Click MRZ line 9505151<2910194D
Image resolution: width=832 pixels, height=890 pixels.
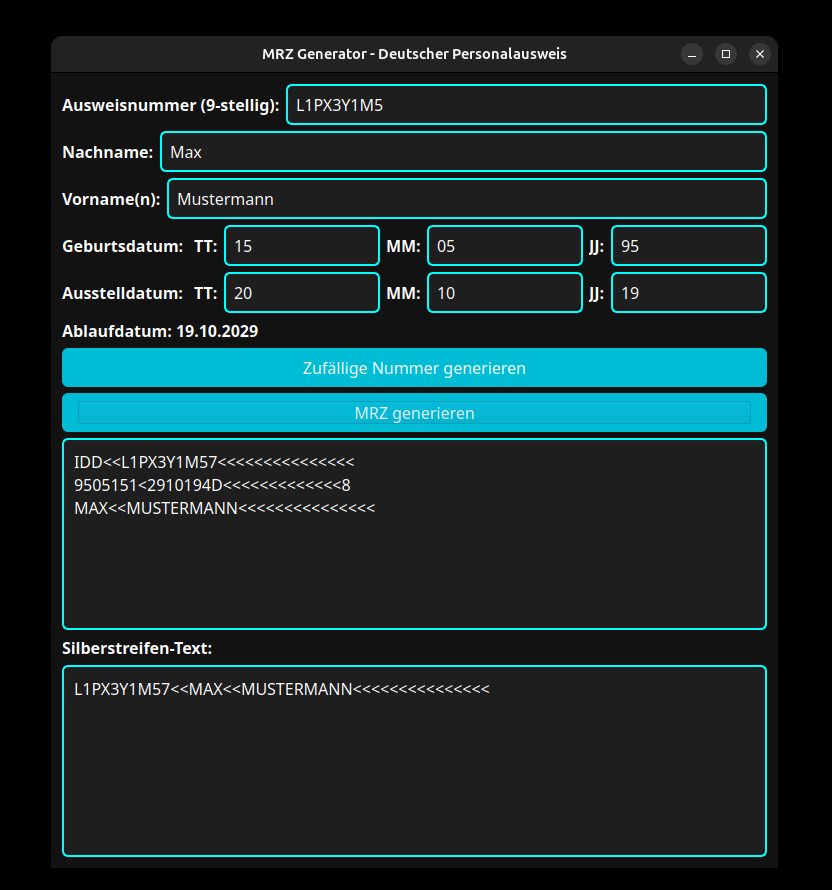click(212, 485)
